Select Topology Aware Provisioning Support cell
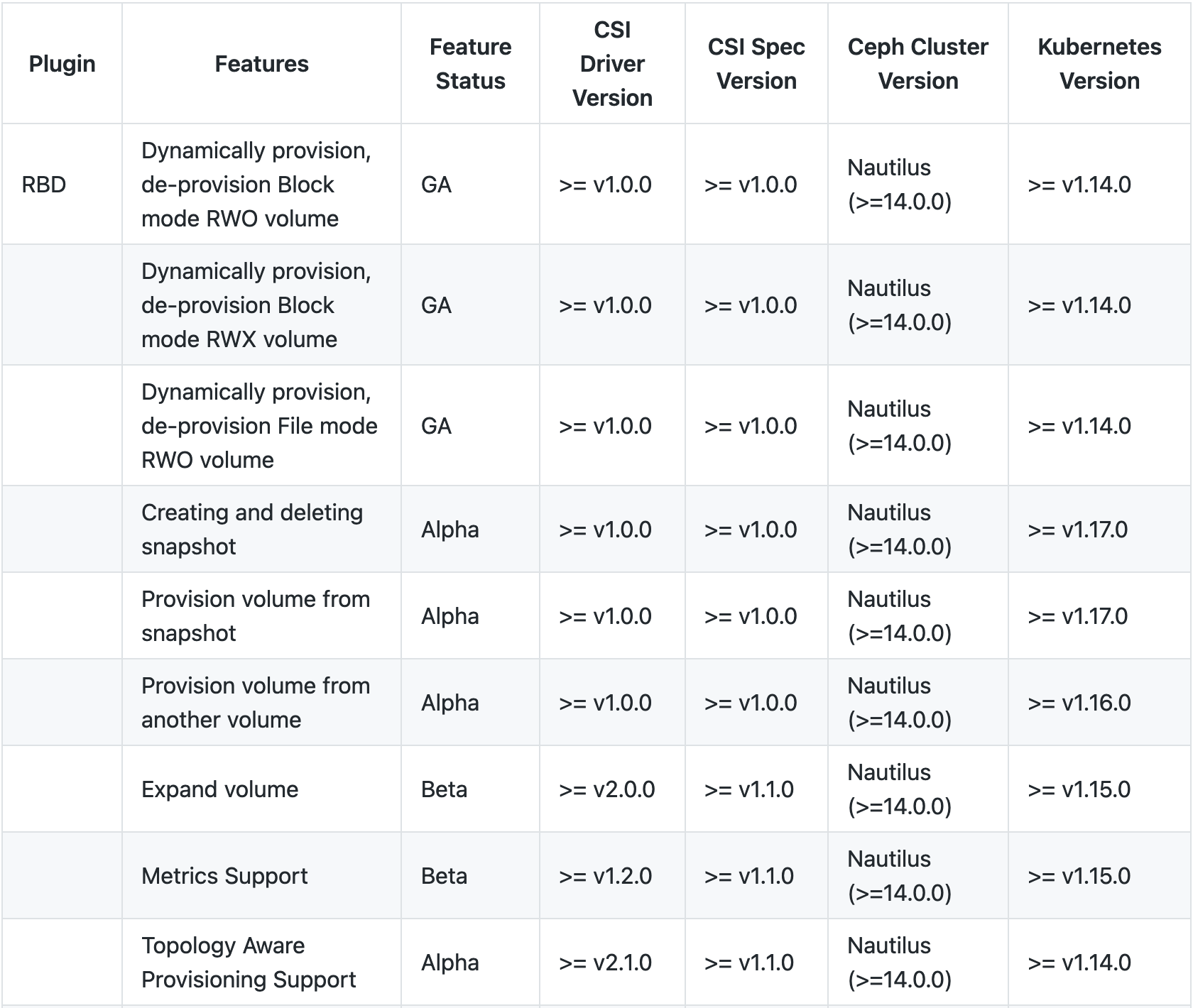The width and height of the screenshot is (1193, 1008). (261, 963)
